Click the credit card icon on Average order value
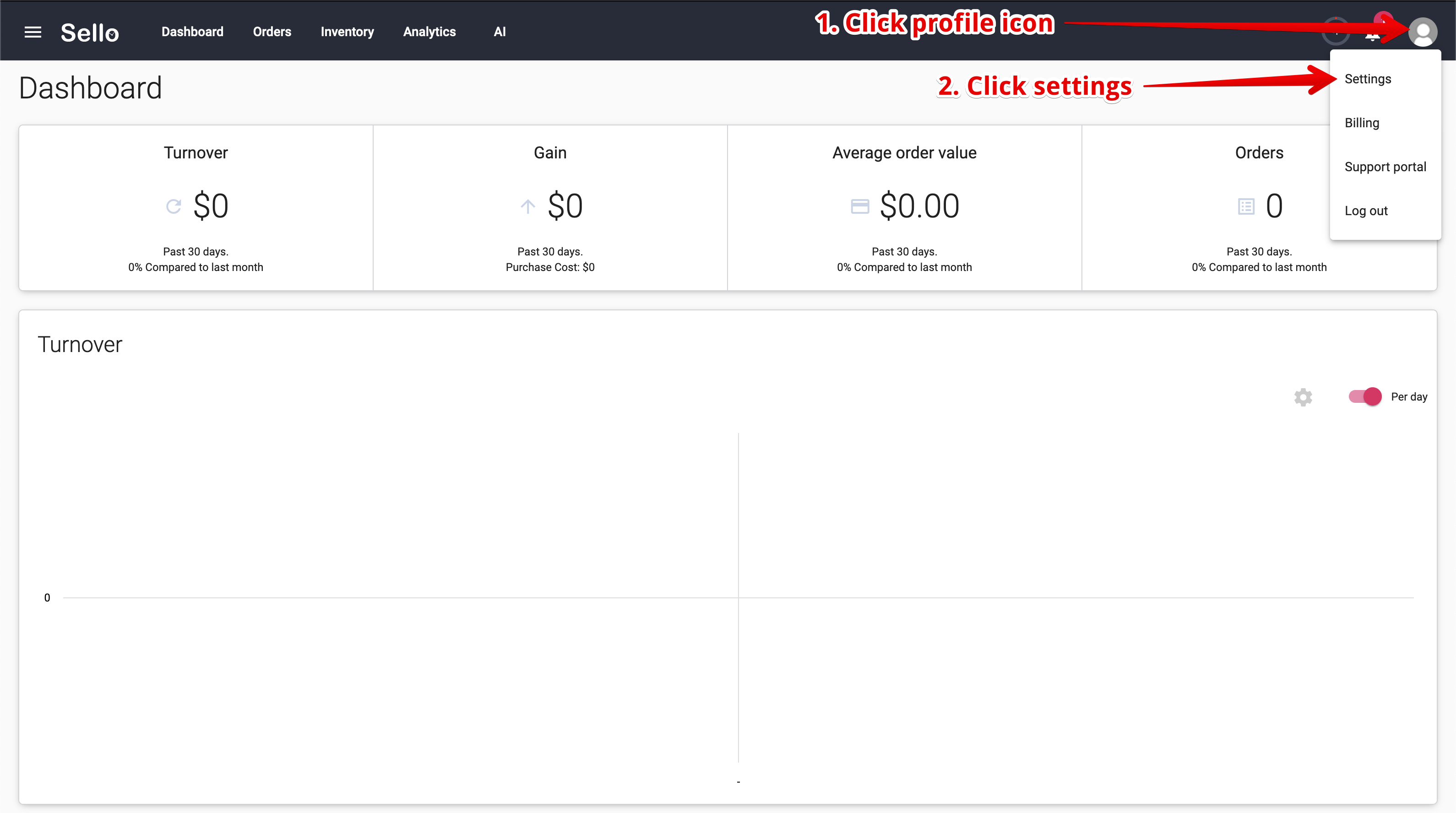This screenshot has width=1456, height=813. click(x=860, y=206)
